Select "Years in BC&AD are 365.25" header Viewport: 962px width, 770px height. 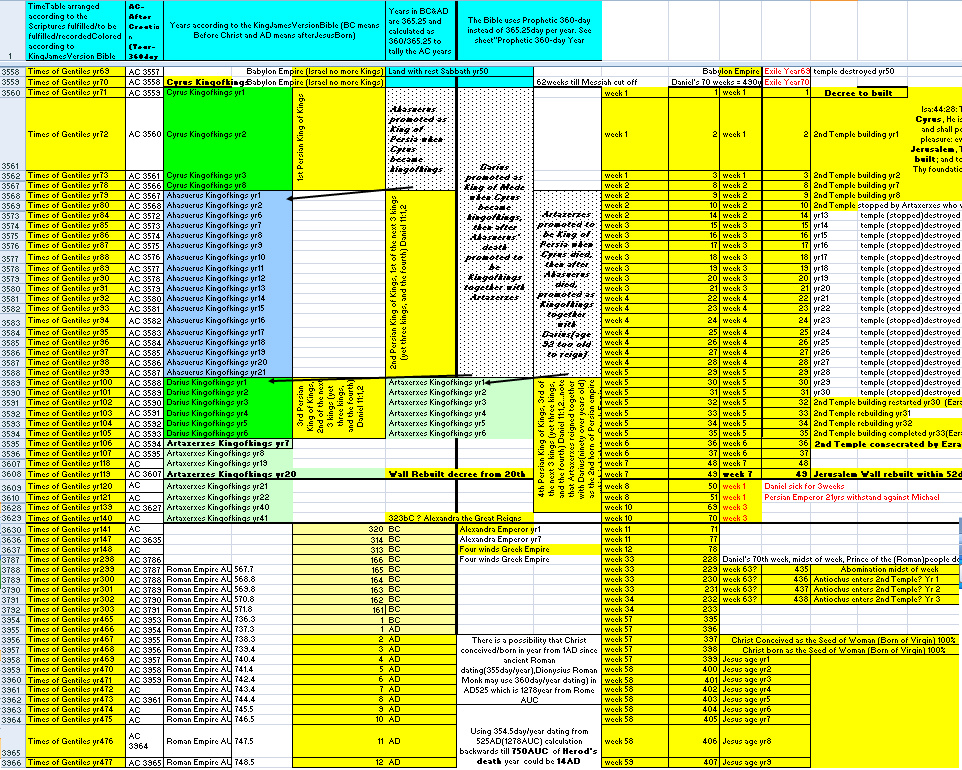coord(421,31)
